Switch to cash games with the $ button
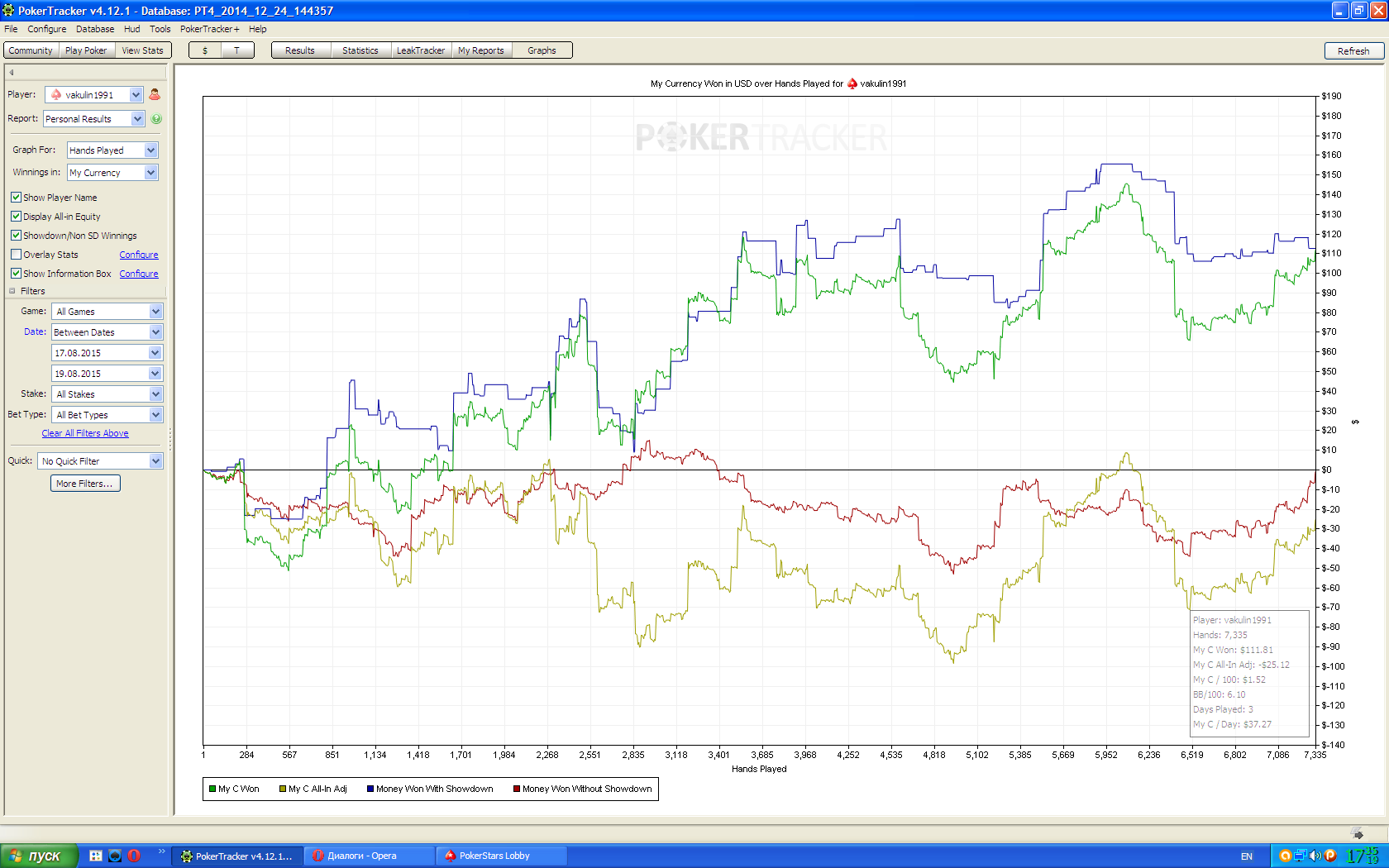The height and width of the screenshot is (868, 1389). (x=205, y=50)
